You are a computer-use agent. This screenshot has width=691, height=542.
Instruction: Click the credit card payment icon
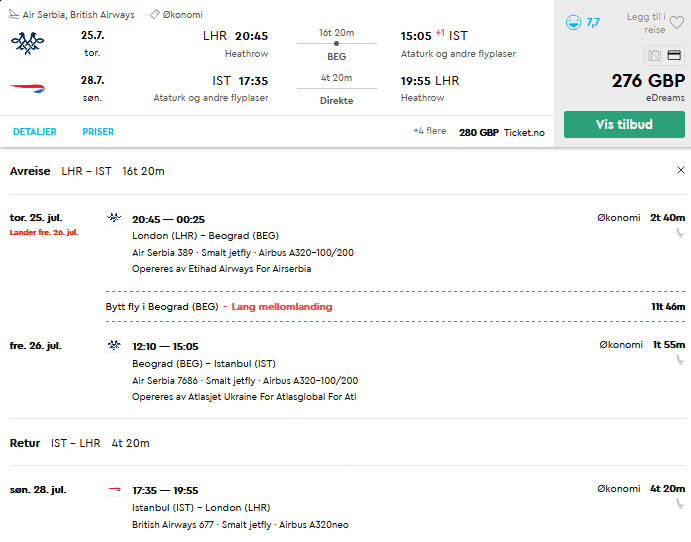click(674, 55)
